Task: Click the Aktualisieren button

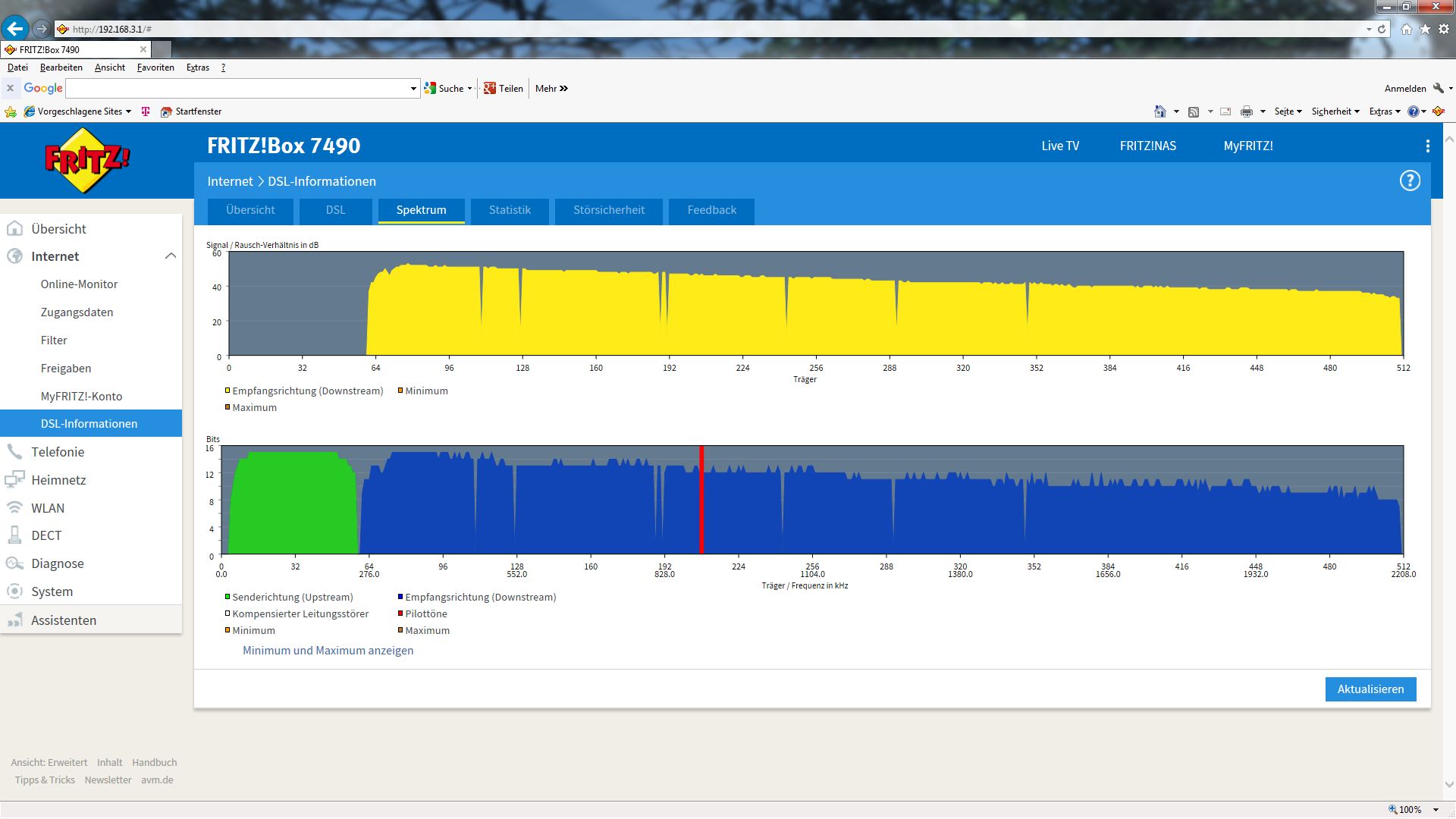Action: click(1370, 689)
